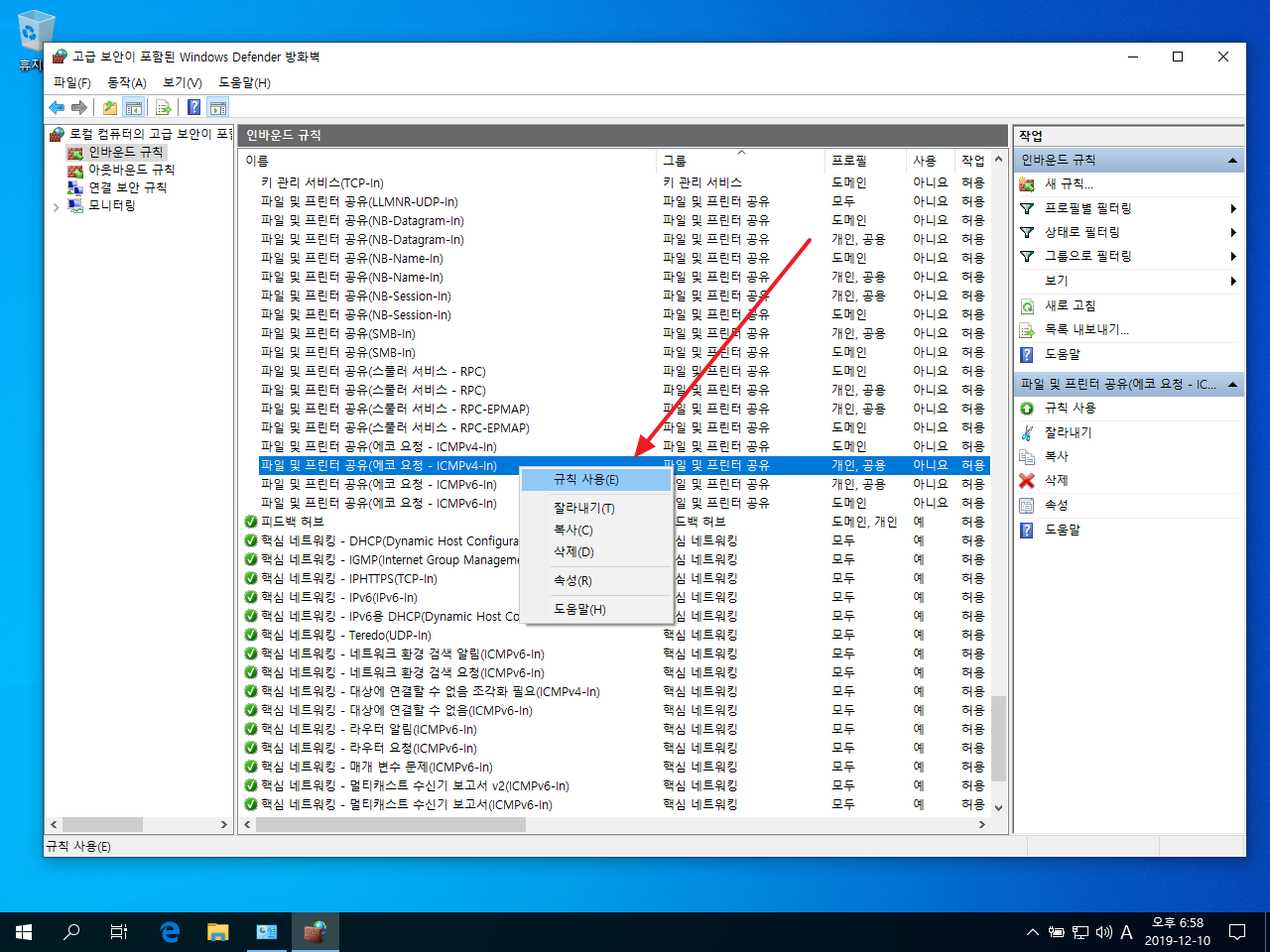This screenshot has width=1270, height=952.
Task: Click the Back arrow toolbar icon
Action: click(x=57, y=107)
